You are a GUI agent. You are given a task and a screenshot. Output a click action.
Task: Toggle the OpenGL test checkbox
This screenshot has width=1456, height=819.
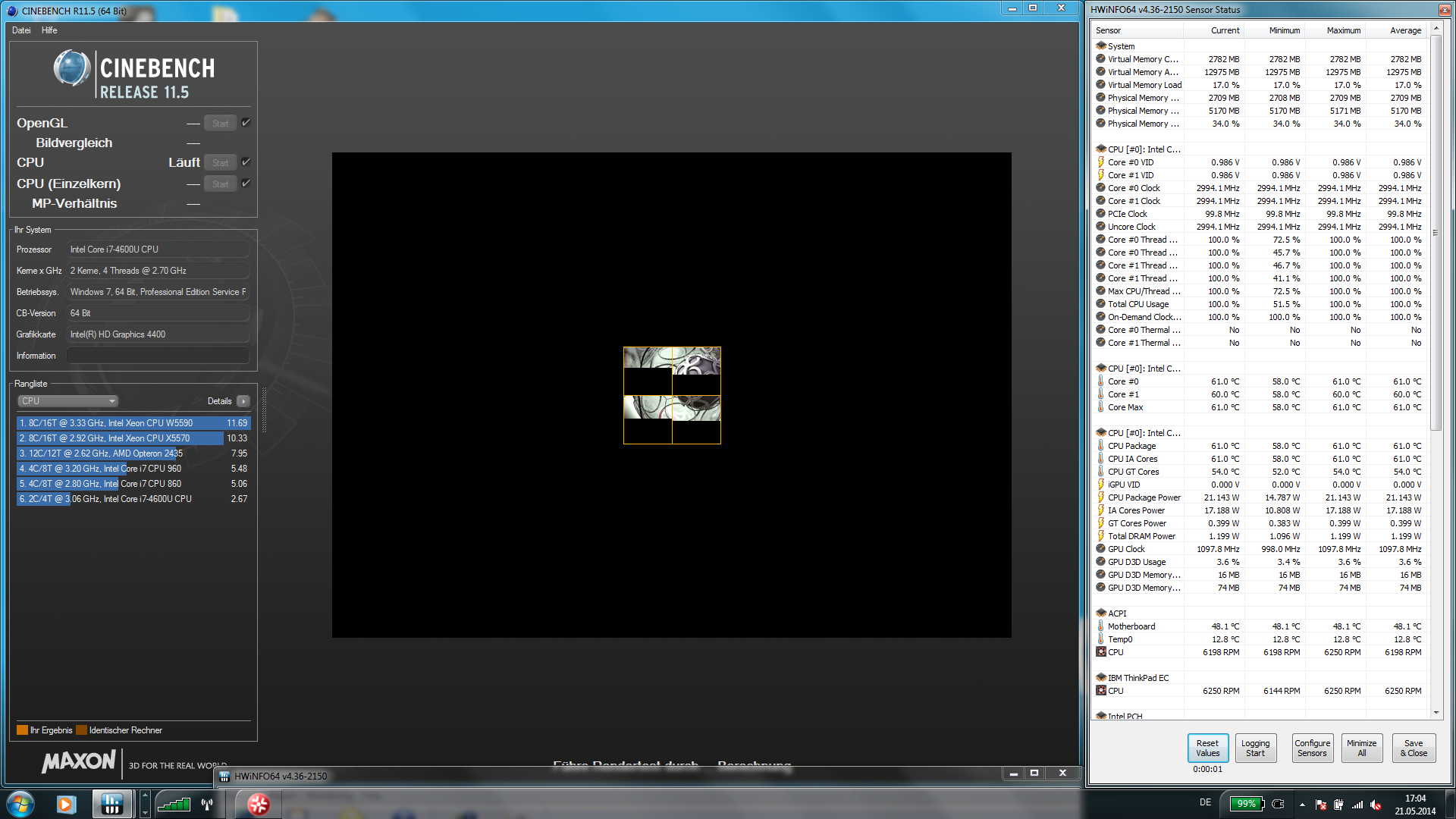pyautogui.click(x=246, y=122)
